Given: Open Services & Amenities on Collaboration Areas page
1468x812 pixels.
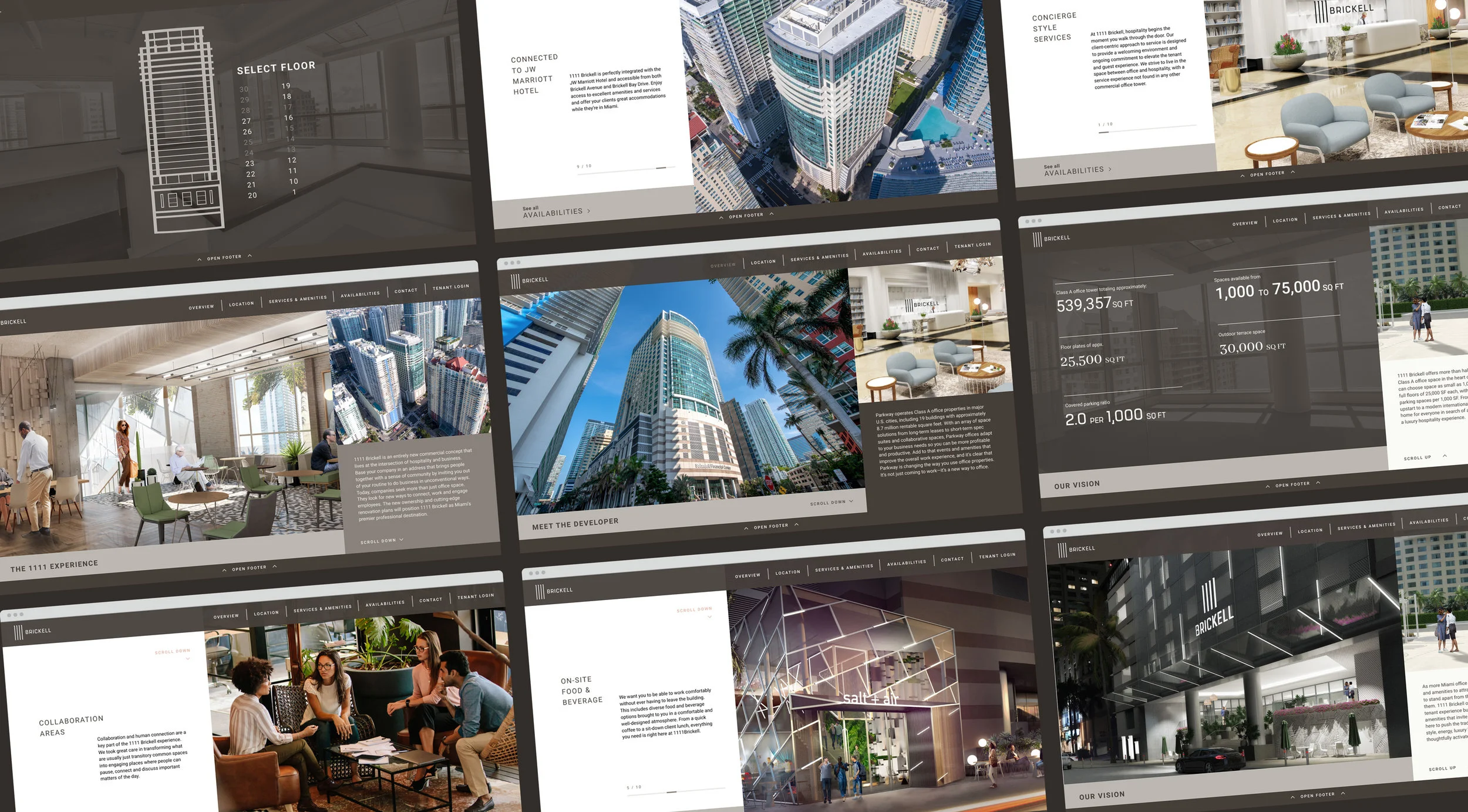Looking at the screenshot, I should pos(322,608).
